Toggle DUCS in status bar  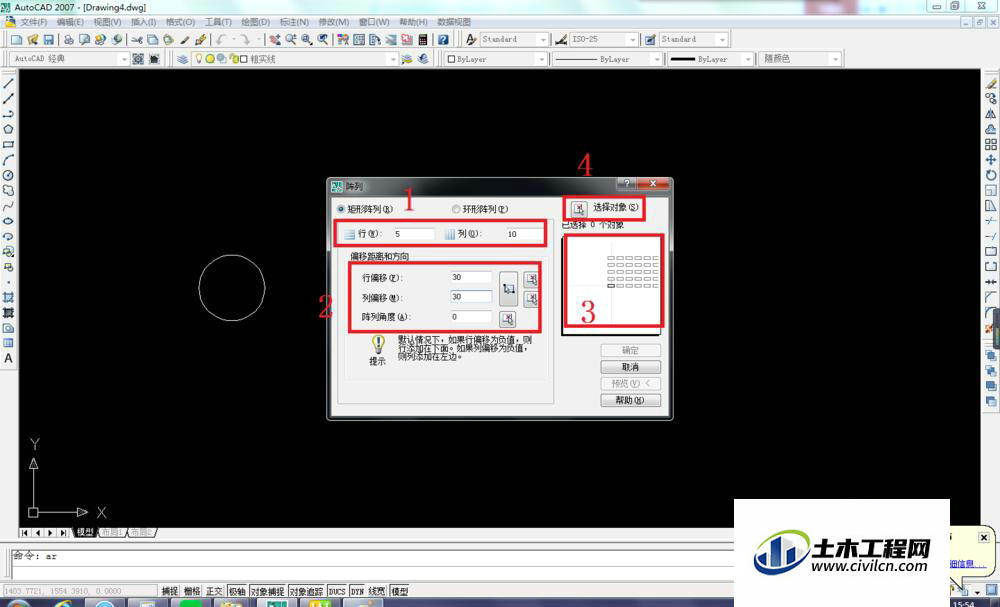point(337,592)
